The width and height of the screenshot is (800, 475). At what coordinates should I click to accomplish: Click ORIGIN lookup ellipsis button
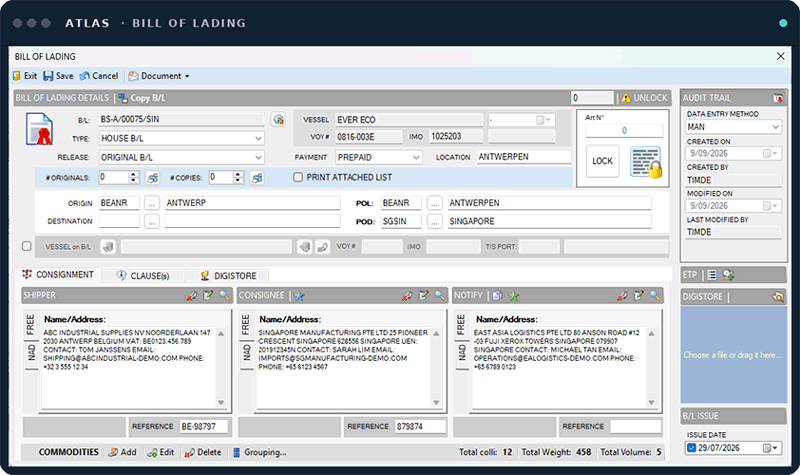(x=152, y=203)
